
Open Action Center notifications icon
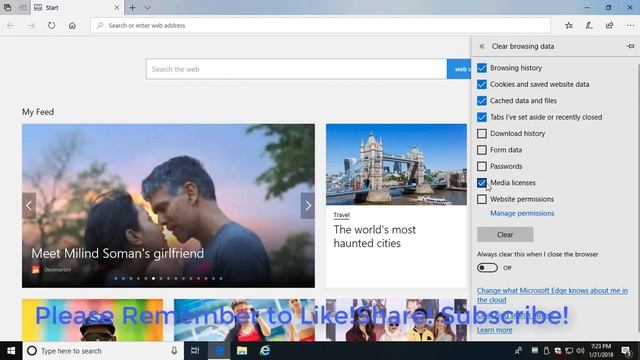pos(627,351)
